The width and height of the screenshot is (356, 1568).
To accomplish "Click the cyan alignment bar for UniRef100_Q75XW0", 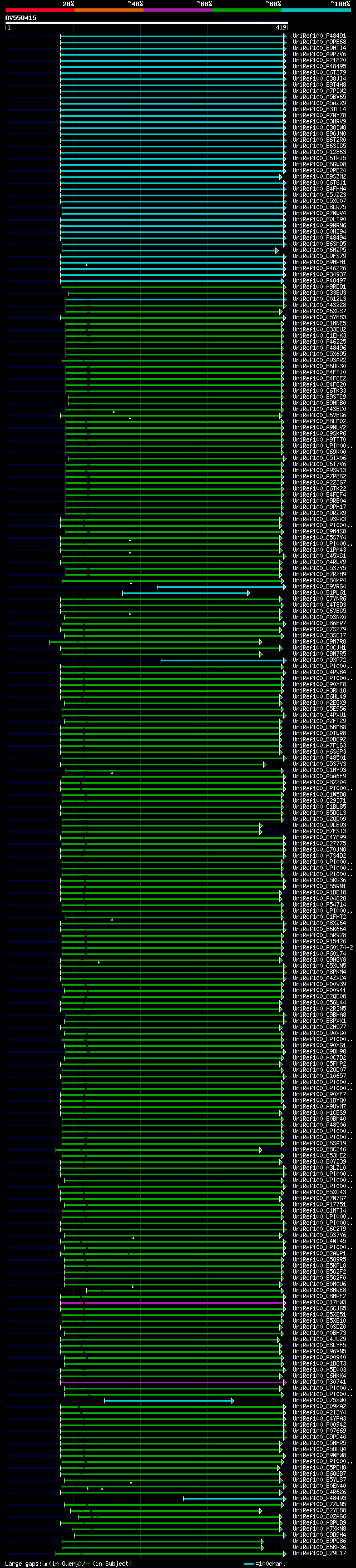I will (169, 1401).
